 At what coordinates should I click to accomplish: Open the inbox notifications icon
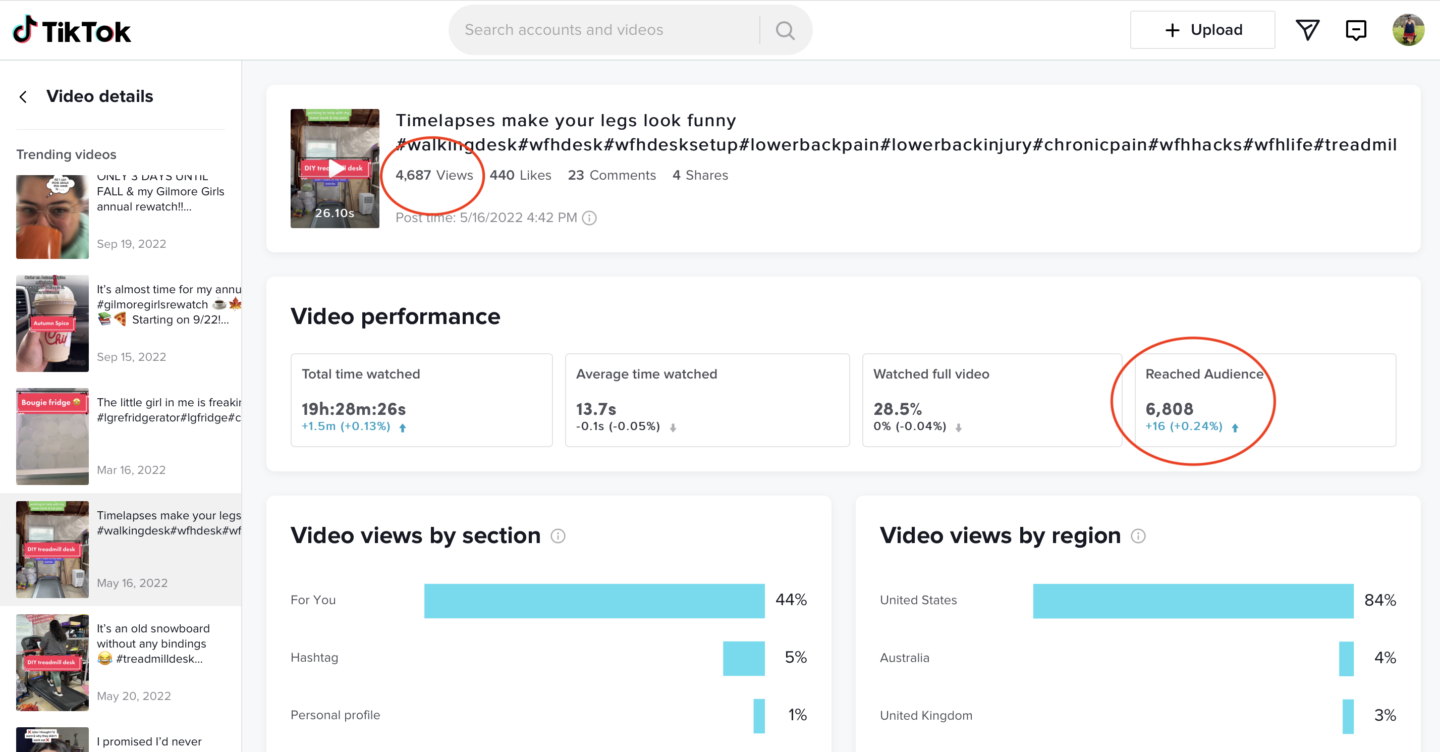pyautogui.click(x=1356, y=30)
